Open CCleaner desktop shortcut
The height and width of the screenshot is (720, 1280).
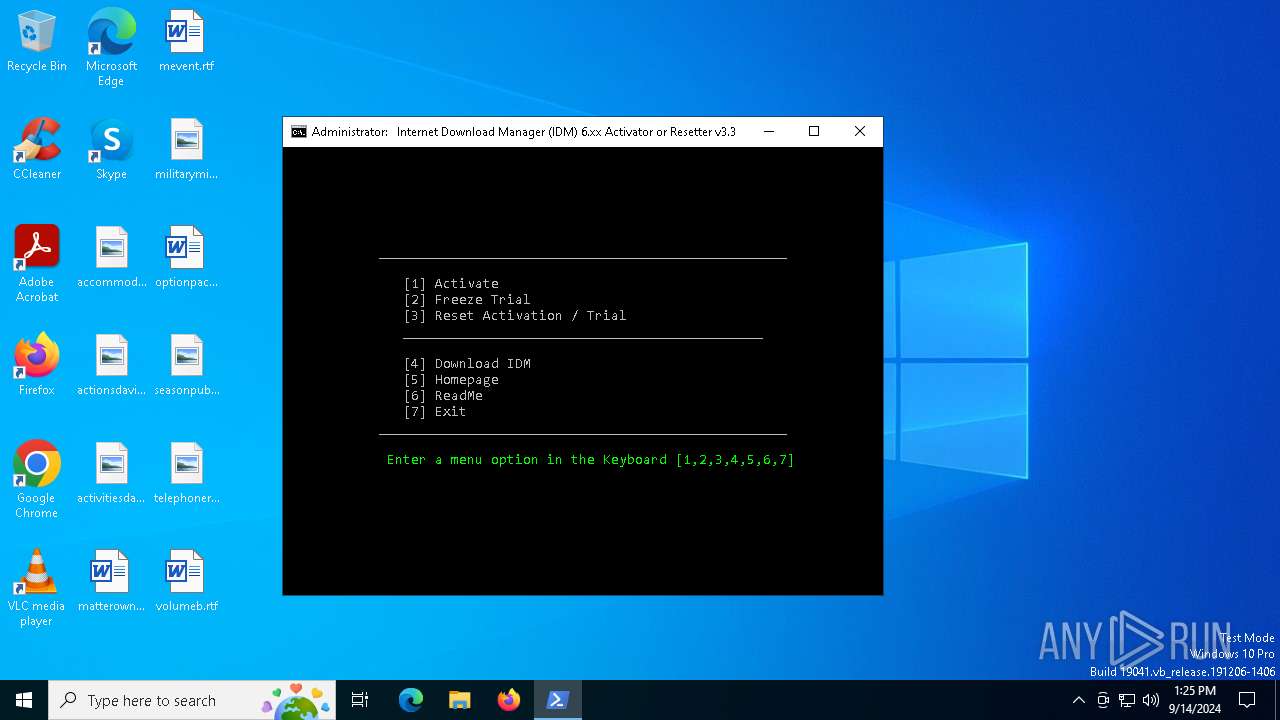click(x=37, y=149)
